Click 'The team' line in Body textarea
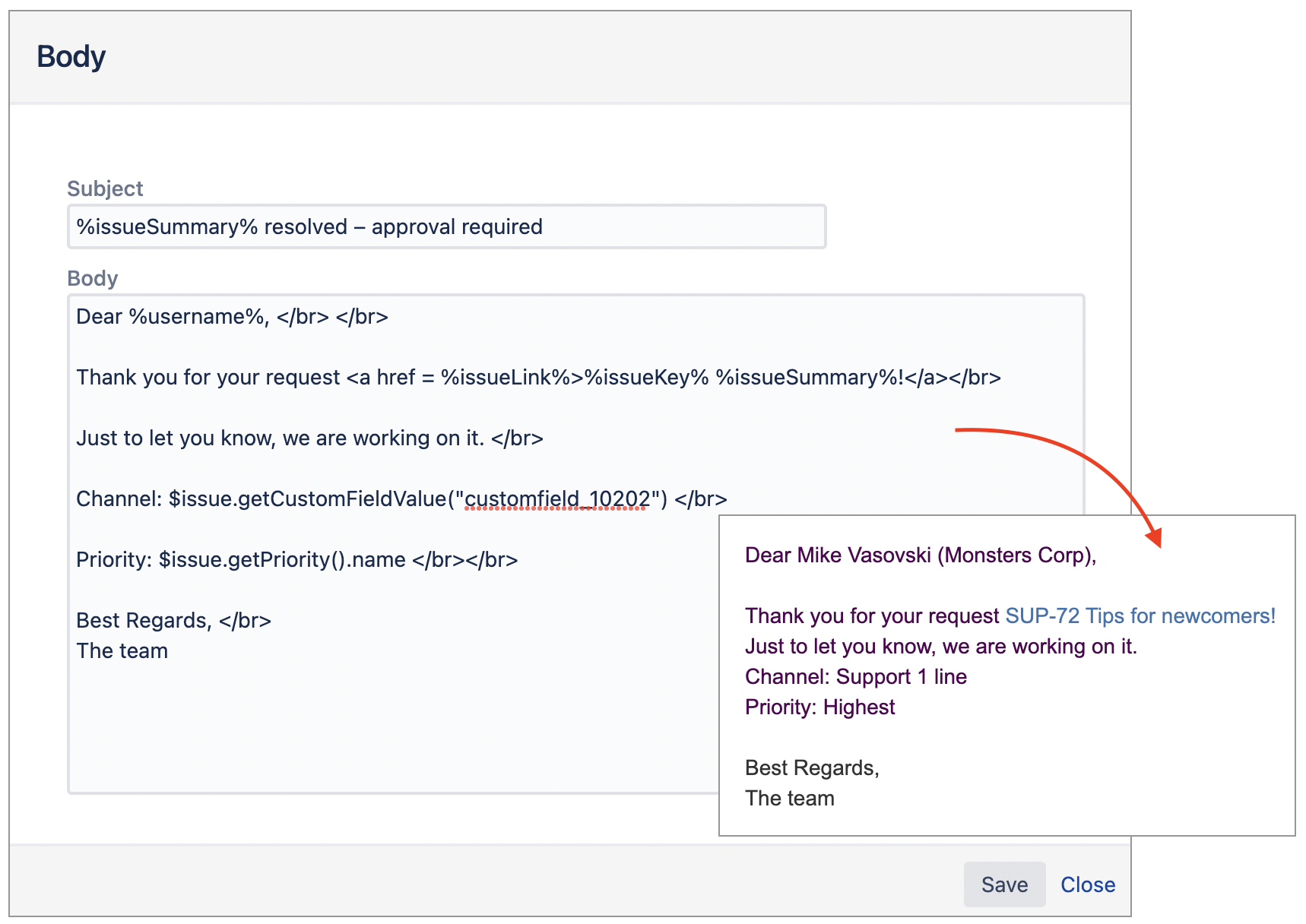This screenshot has height=924, width=1306. (122, 651)
